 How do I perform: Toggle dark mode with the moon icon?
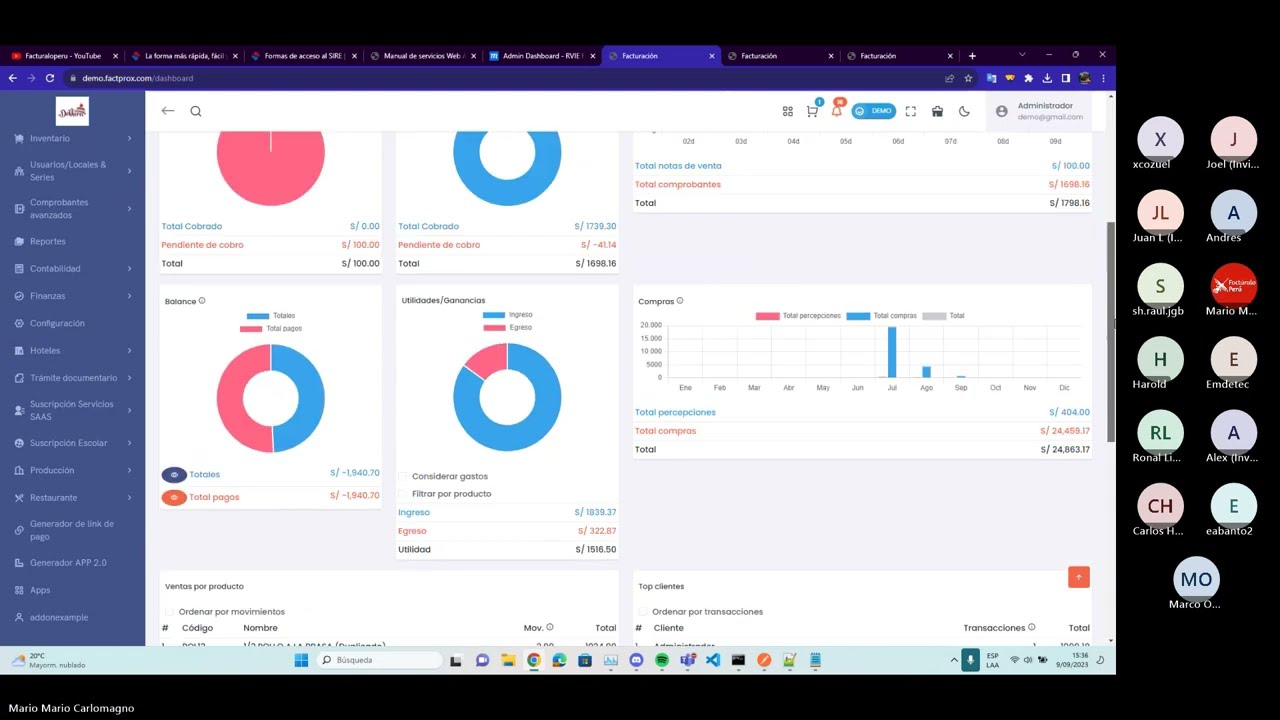coord(964,111)
